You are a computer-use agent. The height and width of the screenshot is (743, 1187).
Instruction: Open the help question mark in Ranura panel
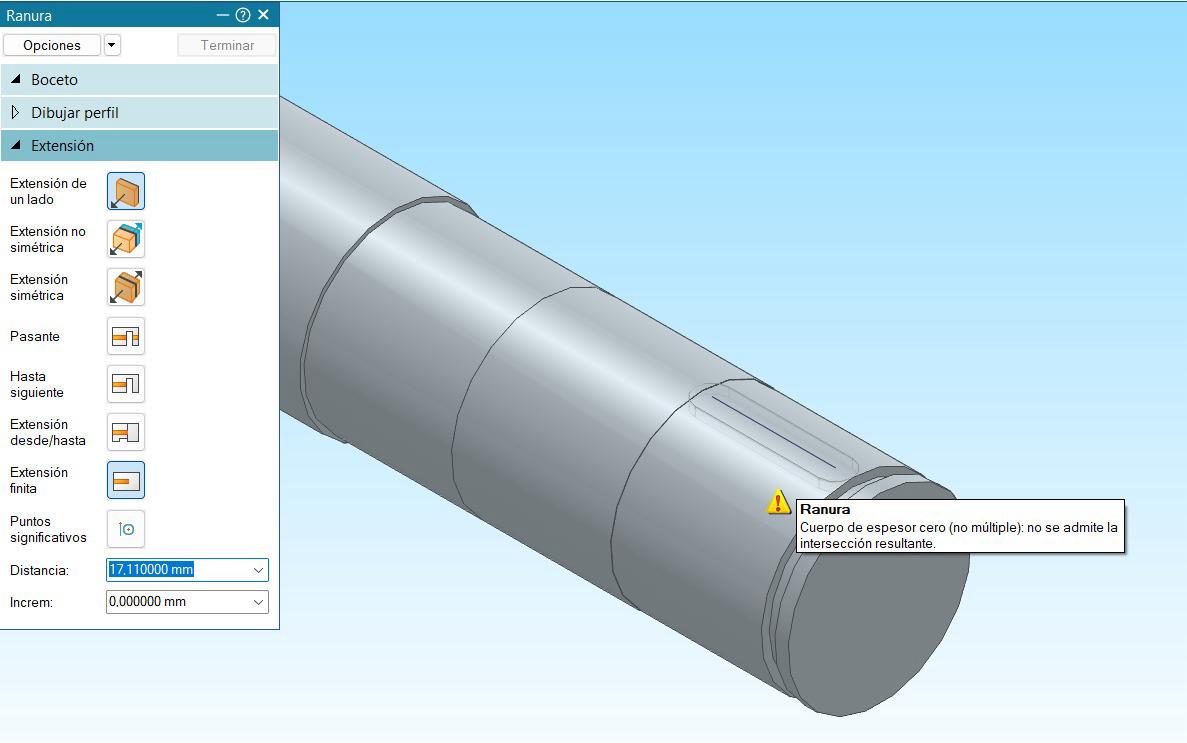pos(243,15)
